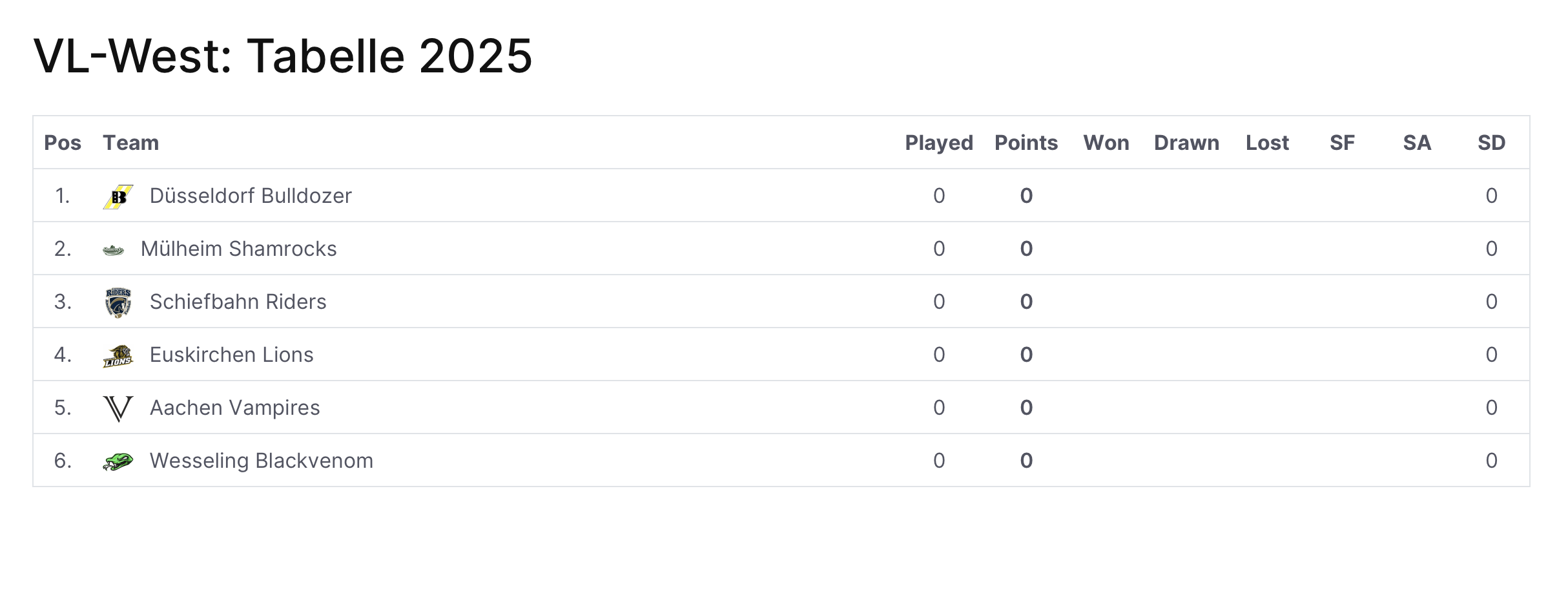
Task: Click the Drawn column header
Action: click(x=1187, y=143)
